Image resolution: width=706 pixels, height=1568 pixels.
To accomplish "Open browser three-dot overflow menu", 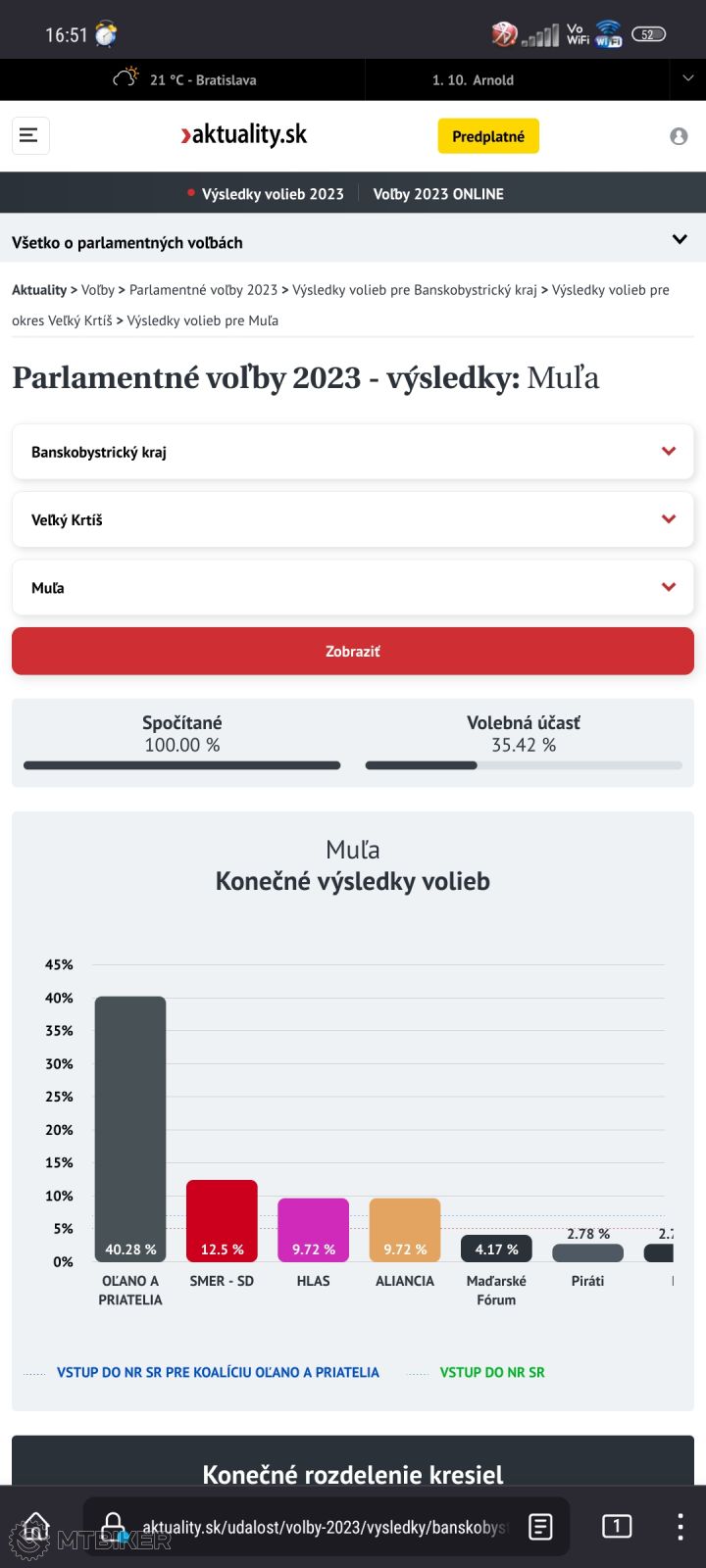I will click(x=681, y=1526).
